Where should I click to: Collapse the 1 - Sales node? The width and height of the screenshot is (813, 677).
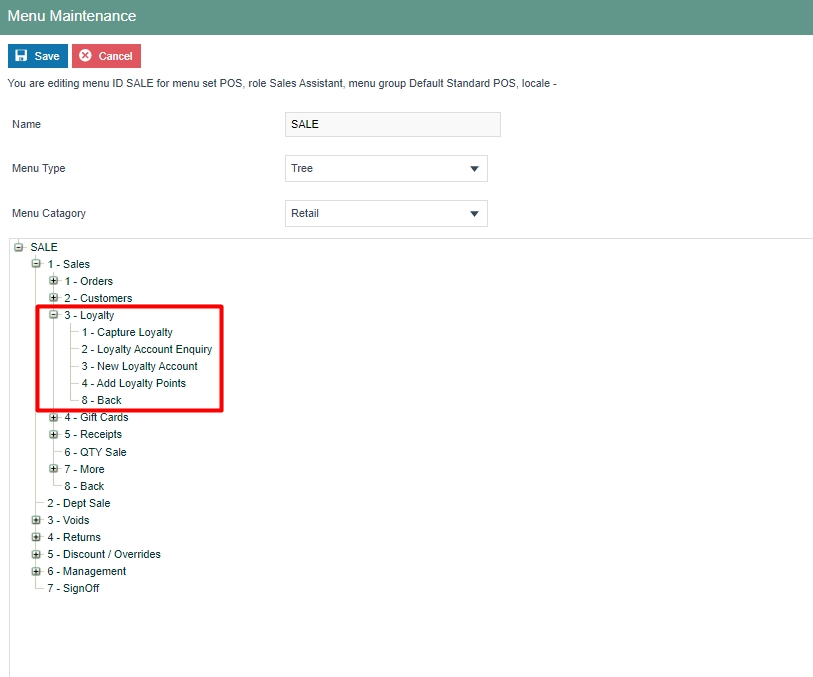click(36, 264)
